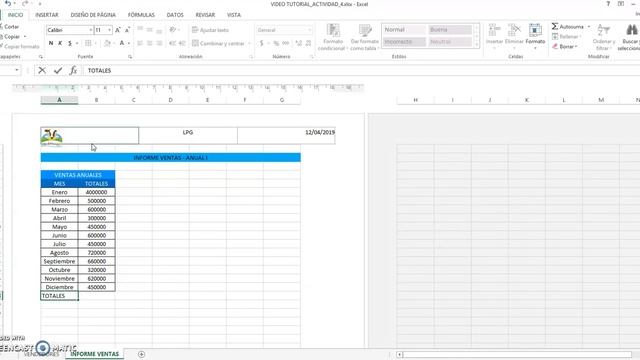Decrease font size with the small A icon
640x360 pixels.
127,30
